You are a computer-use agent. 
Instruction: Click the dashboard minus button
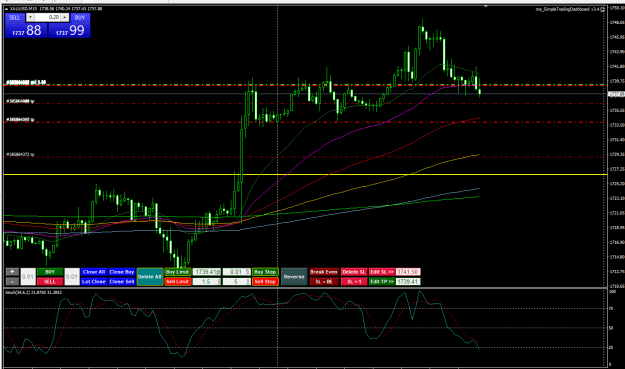point(12,281)
